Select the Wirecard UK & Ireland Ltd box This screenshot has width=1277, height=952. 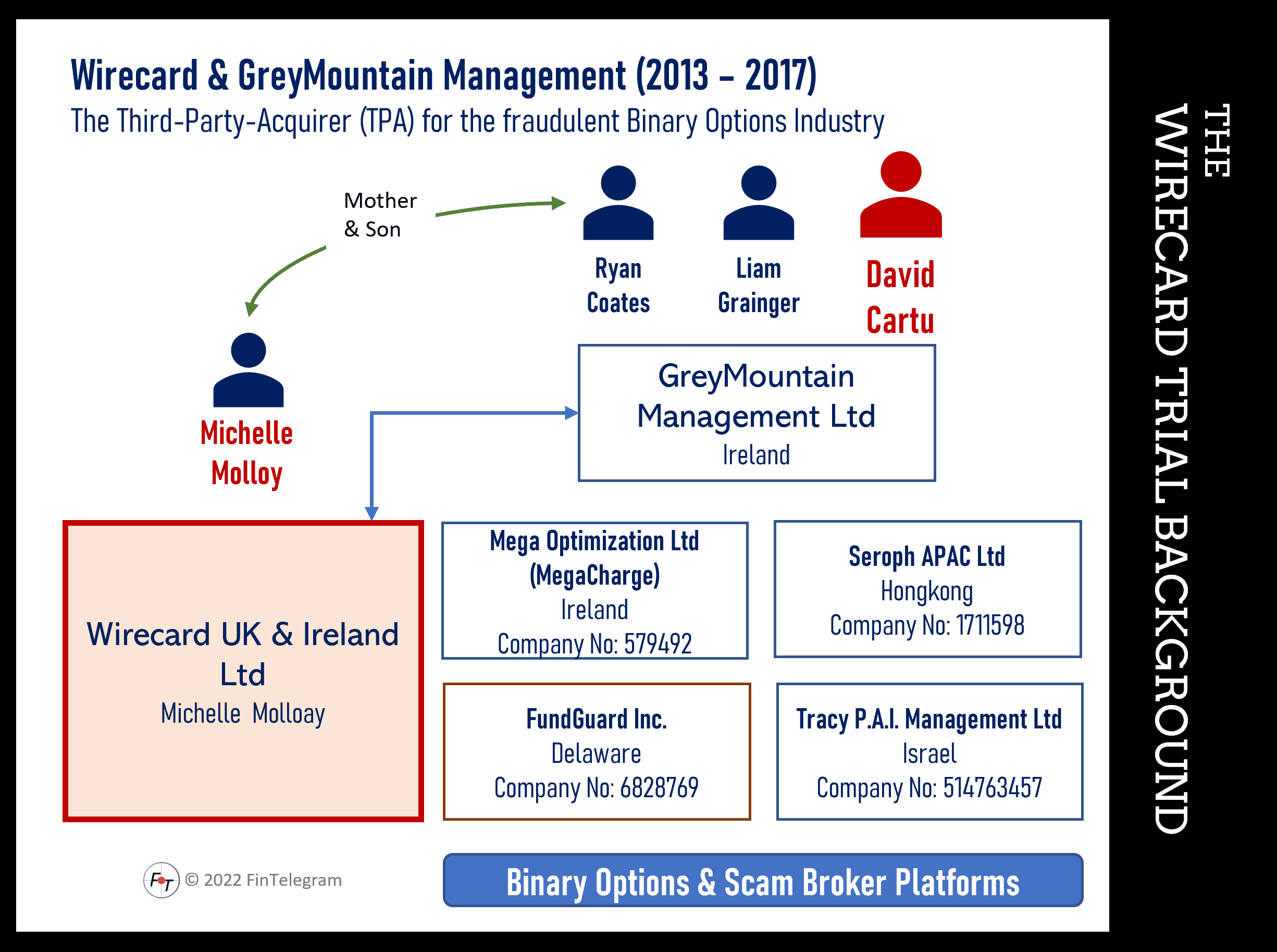(243, 671)
